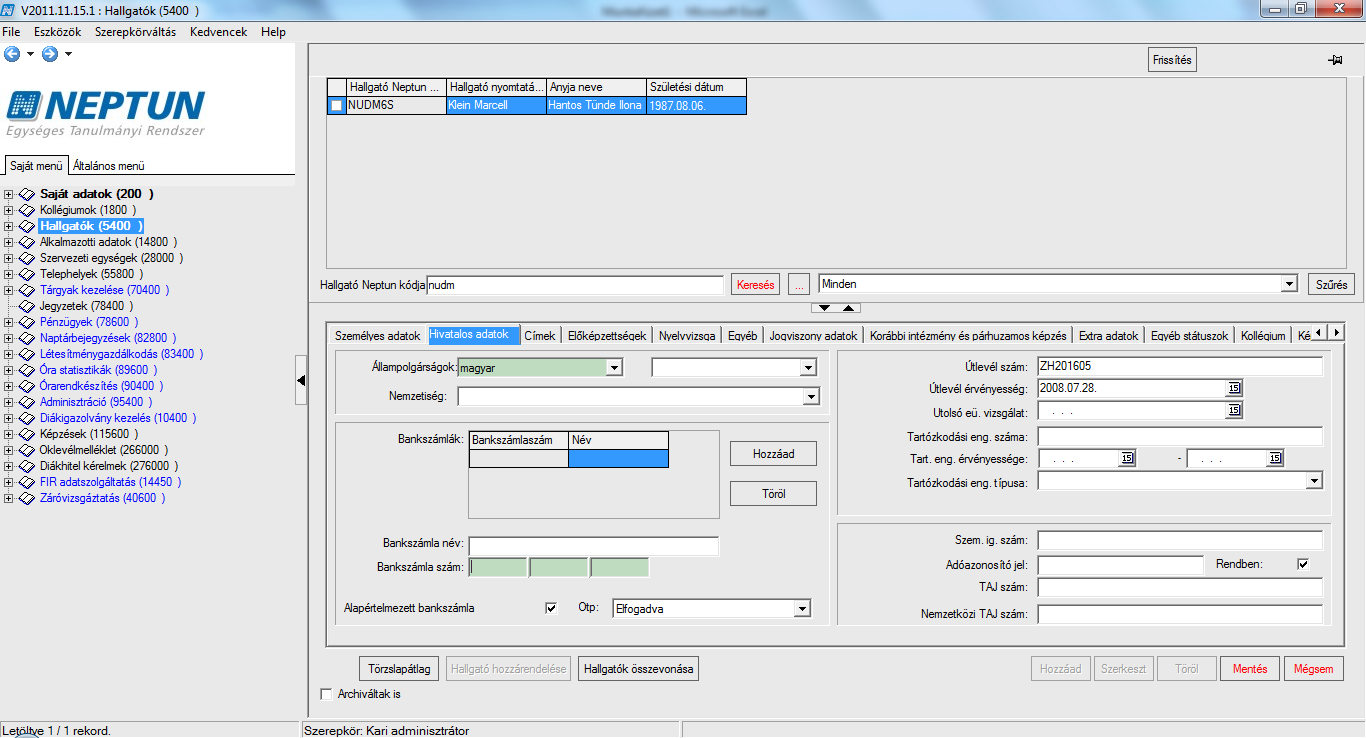Expand the Kollégiumok tree node
The height and width of the screenshot is (738, 1366).
pyautogui.click(x=8, y=210)
